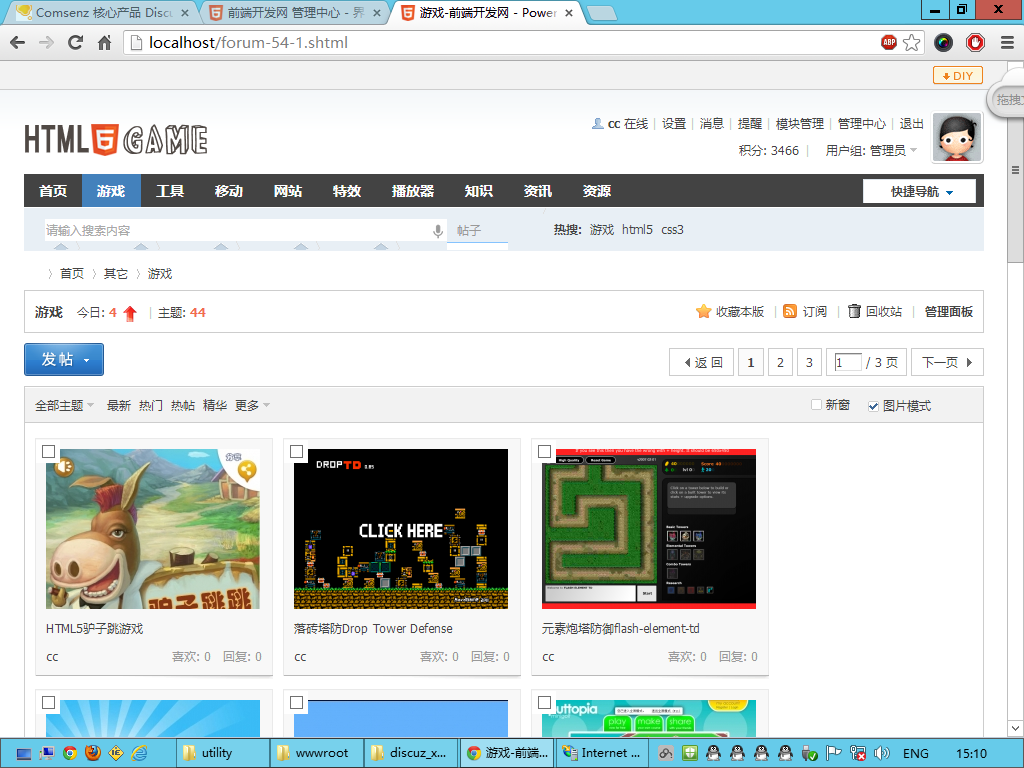Viewport: 1024px width, 768px height.
Task: Click the volume speaker tray icon
Action: click(x=882, y=753)
